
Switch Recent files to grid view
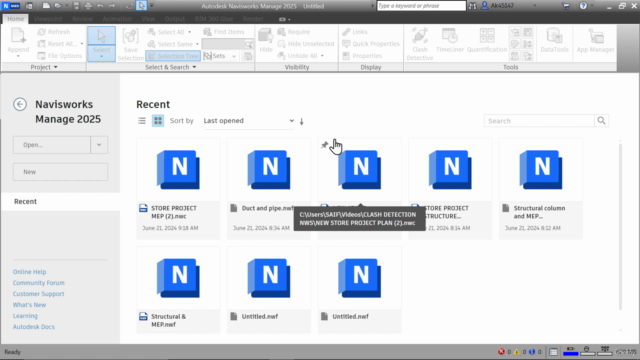click(158, 121)
